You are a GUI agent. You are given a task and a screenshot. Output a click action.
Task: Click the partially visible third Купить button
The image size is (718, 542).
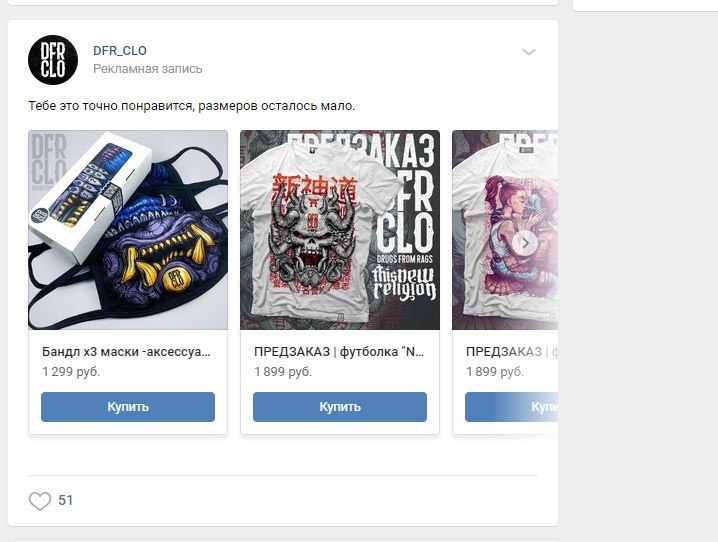511,406
